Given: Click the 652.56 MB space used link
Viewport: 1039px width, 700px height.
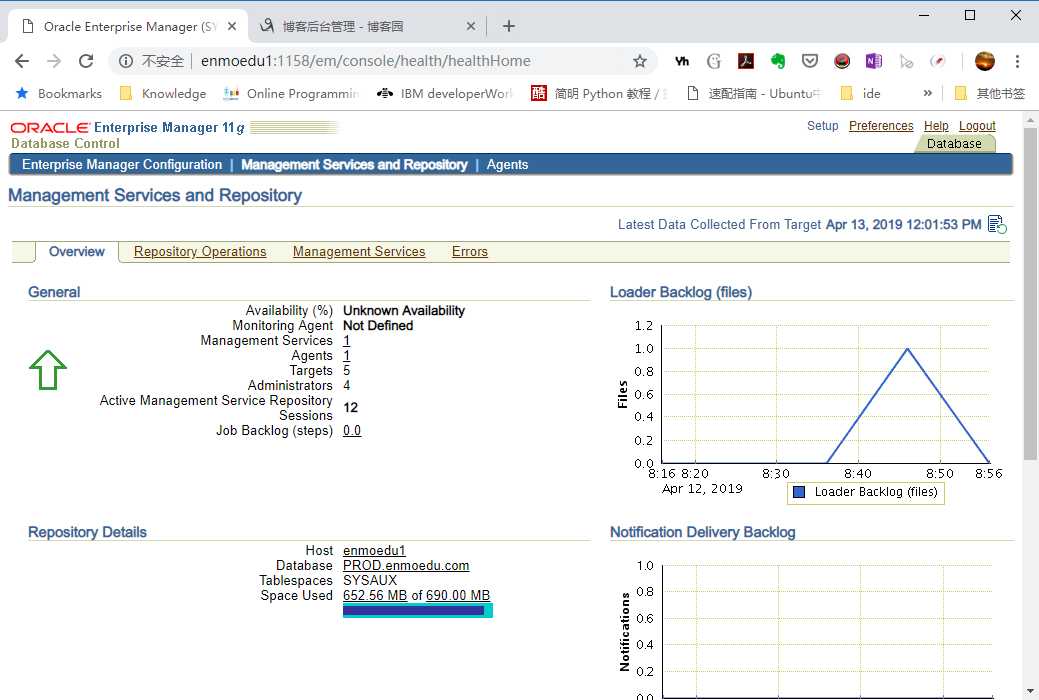Looking at the screenshot, I should tap(374, 596).
